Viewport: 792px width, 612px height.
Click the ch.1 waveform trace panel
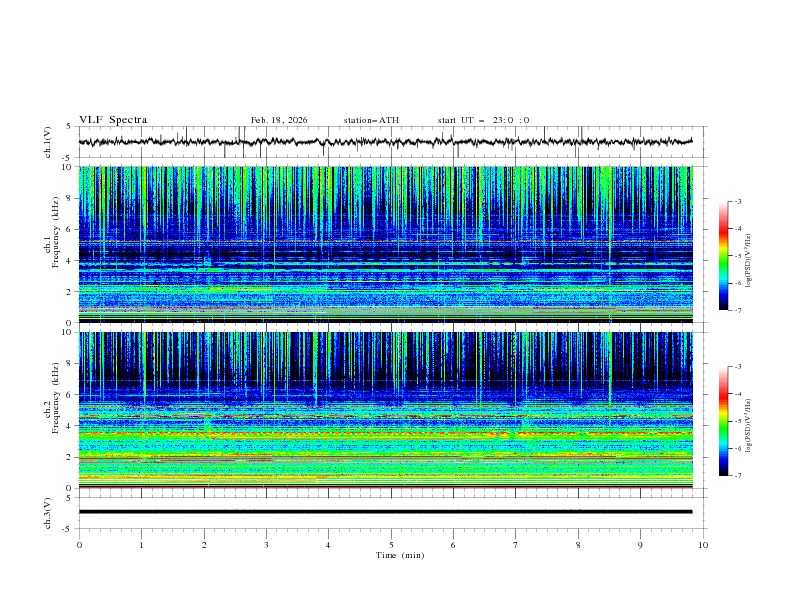pos(392,142)
